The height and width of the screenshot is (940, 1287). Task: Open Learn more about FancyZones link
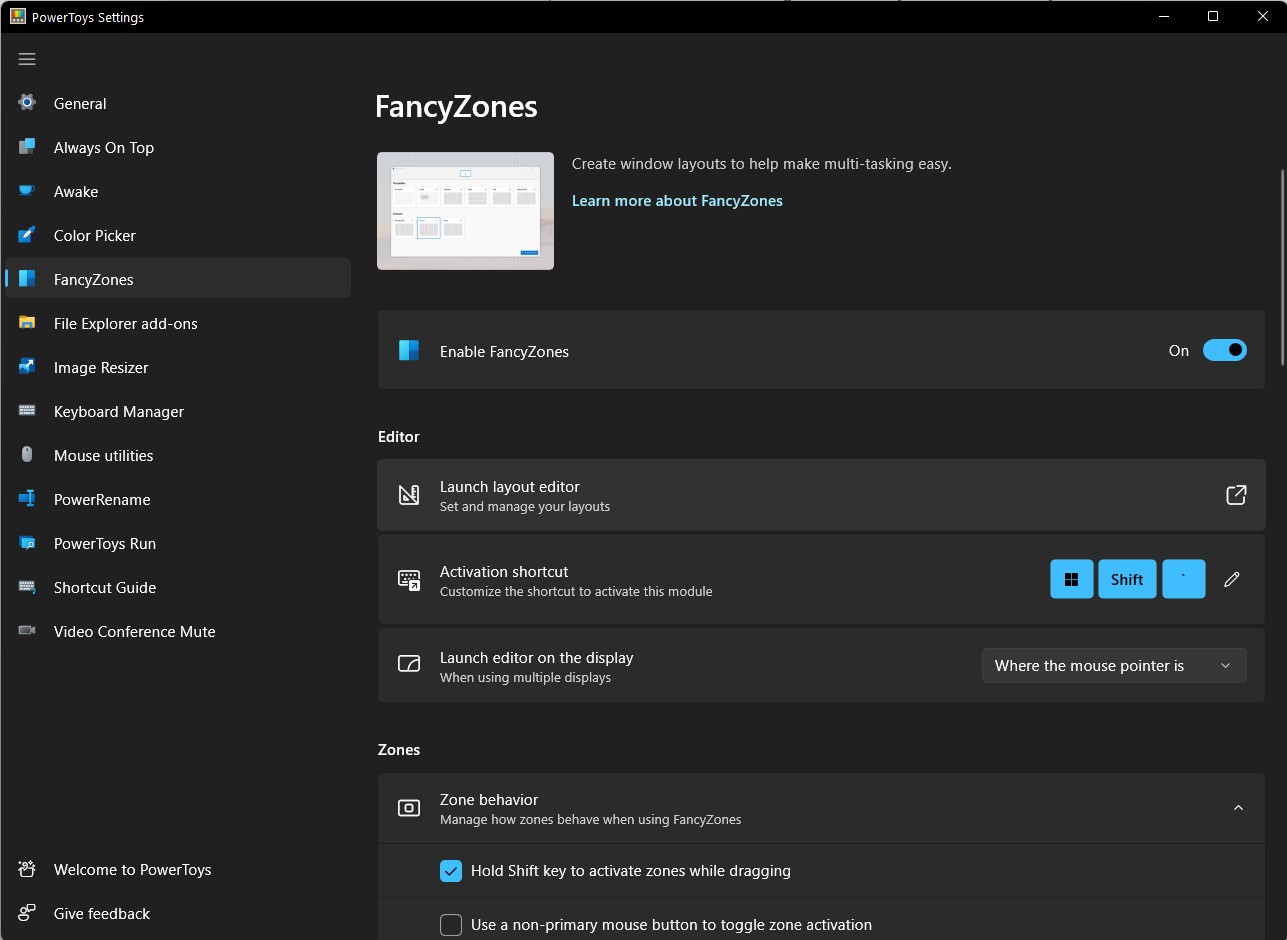pyautogui.click(x=677, y=200)
